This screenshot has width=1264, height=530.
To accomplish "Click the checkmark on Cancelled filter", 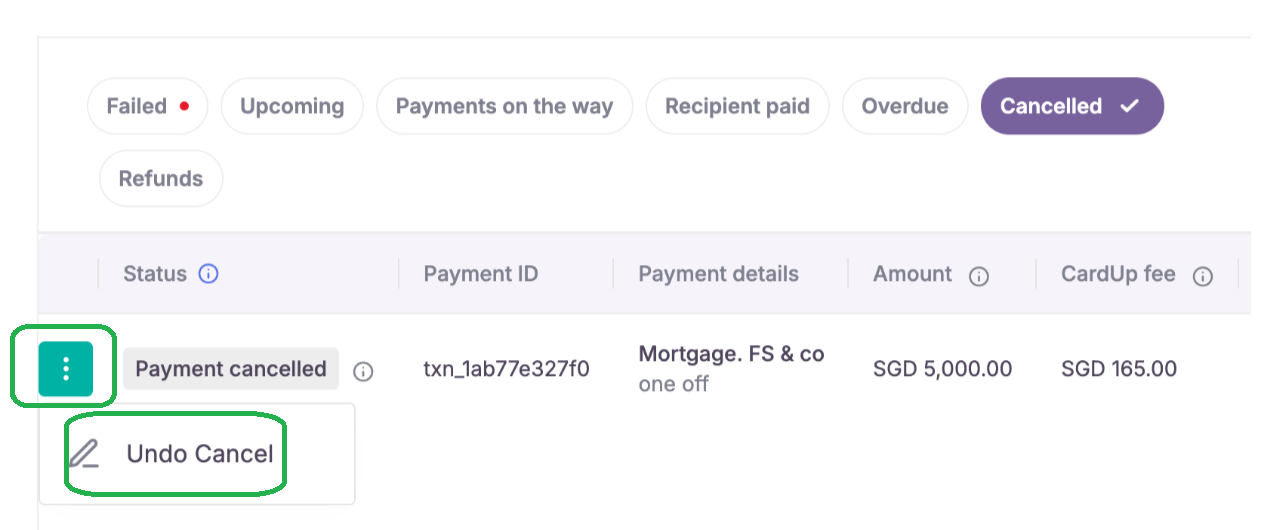I will pyautogui.click(x=1129, y=106).
